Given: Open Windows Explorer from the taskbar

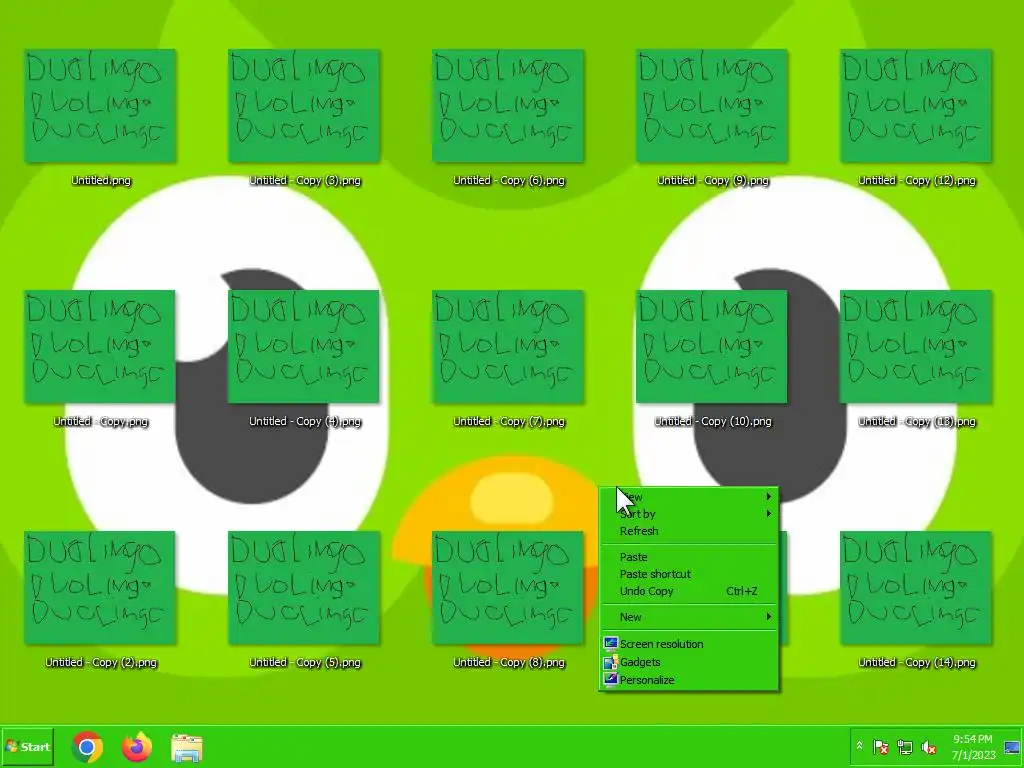Looking at the screenshot, I should pyautogui.click(x=187, y=748).
